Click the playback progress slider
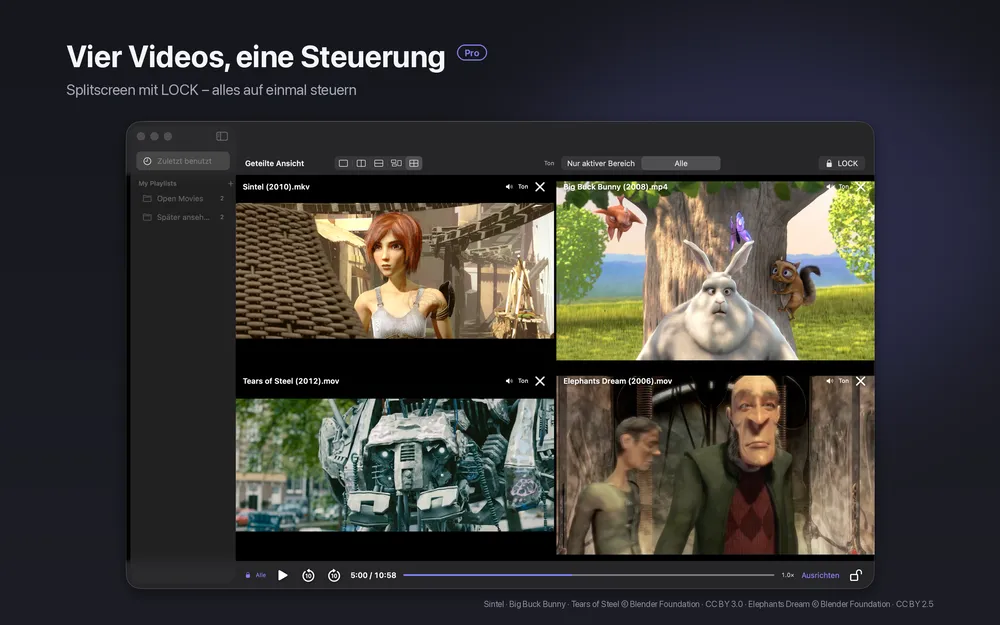 pyautogui.click(x=589, y=575)
